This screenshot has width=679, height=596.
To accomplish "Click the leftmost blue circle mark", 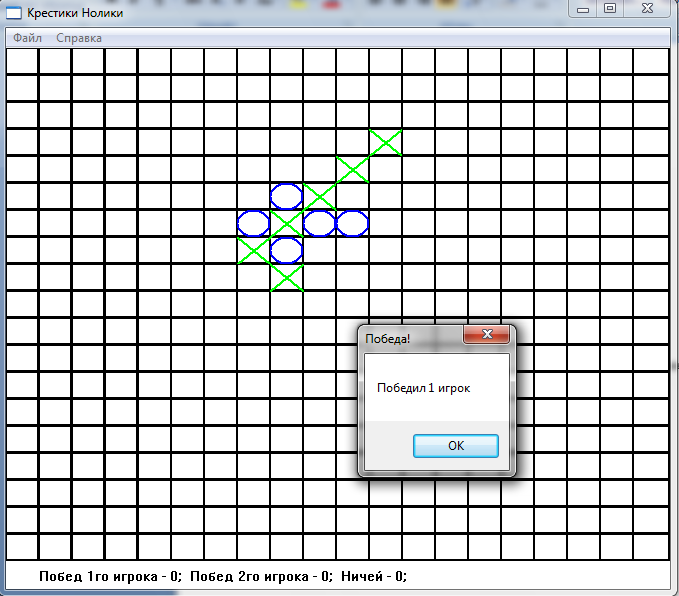I will [x=253, y=224].
